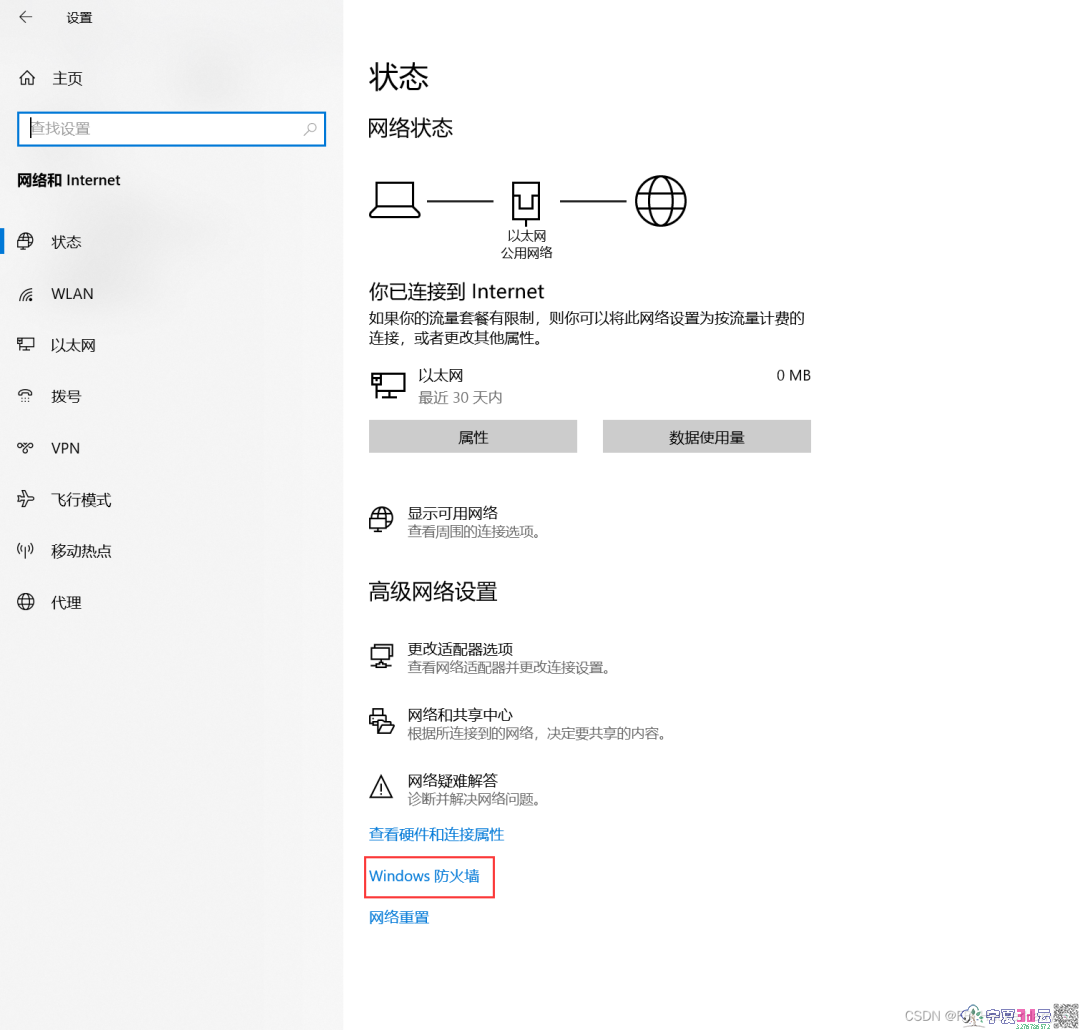Click 你已连接到 Internet heading

tap(456, 291)
